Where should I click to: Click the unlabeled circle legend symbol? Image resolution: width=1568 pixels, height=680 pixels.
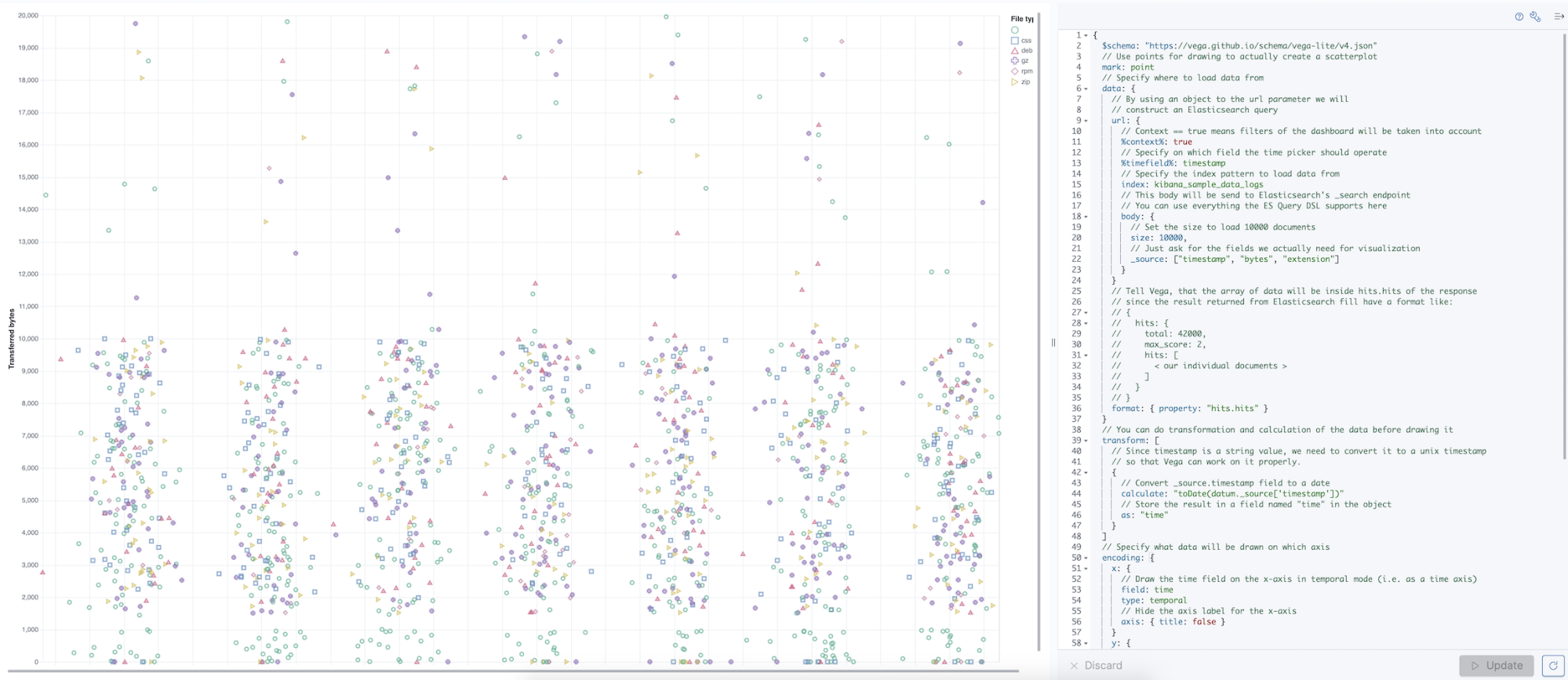[1015, 31]
